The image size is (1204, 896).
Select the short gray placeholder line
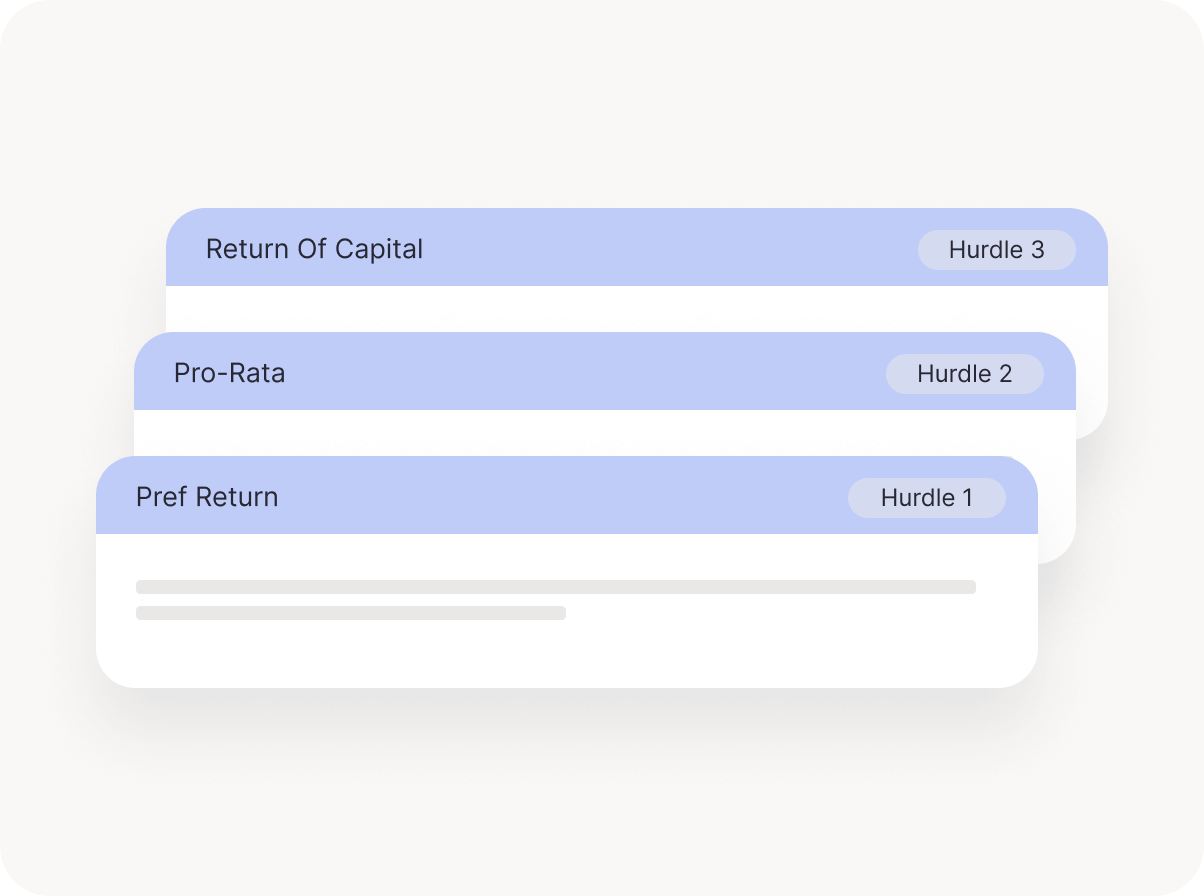[351, 613]
